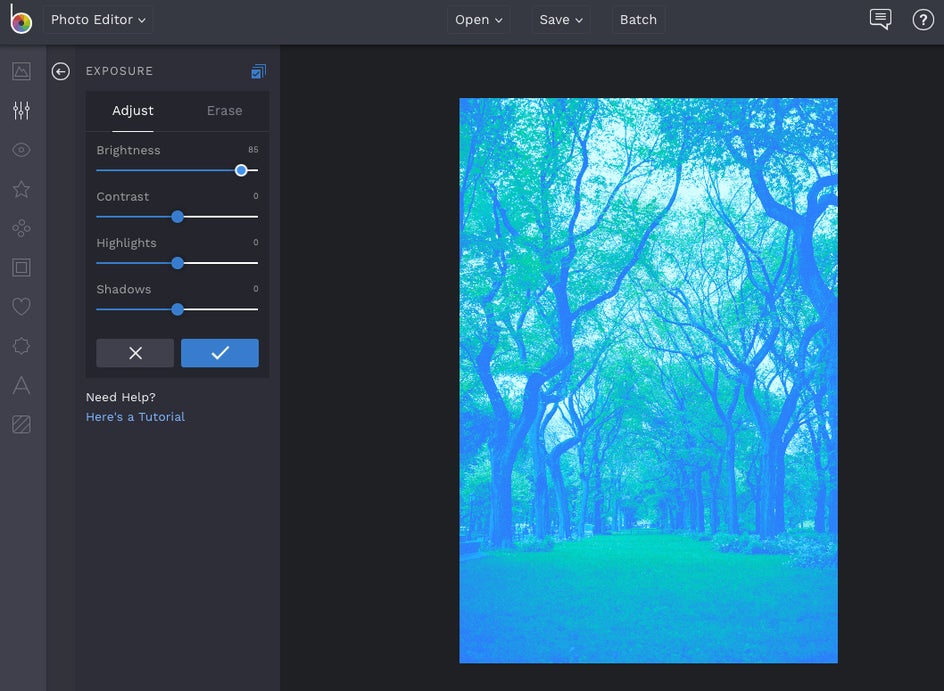Go back using the Exposure arrow
Image resolution: width=944 pixels, height=691 pixels.
pos(61,71)
